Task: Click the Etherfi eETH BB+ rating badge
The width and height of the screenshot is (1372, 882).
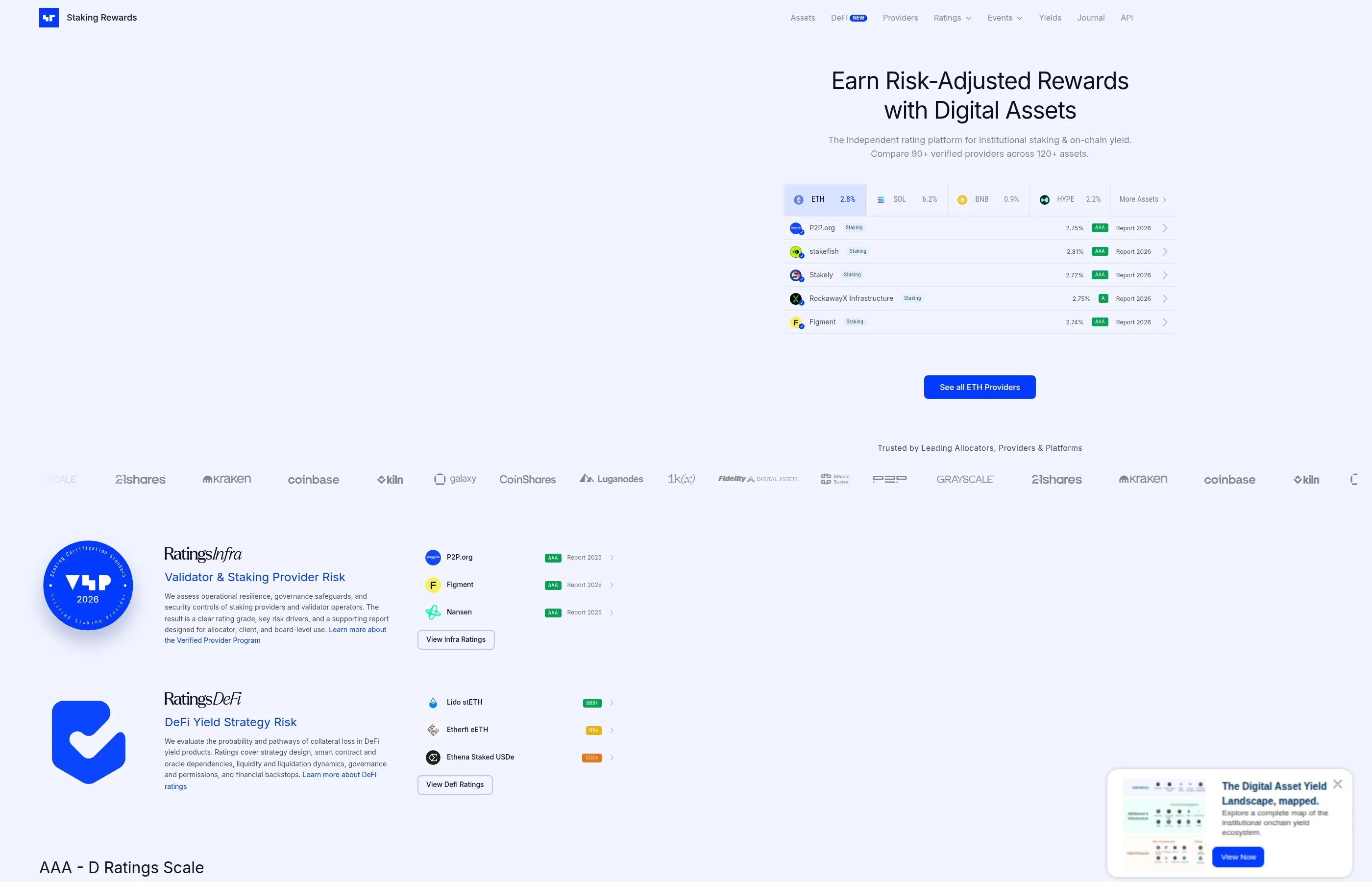Action: click(x=594, y=731)
